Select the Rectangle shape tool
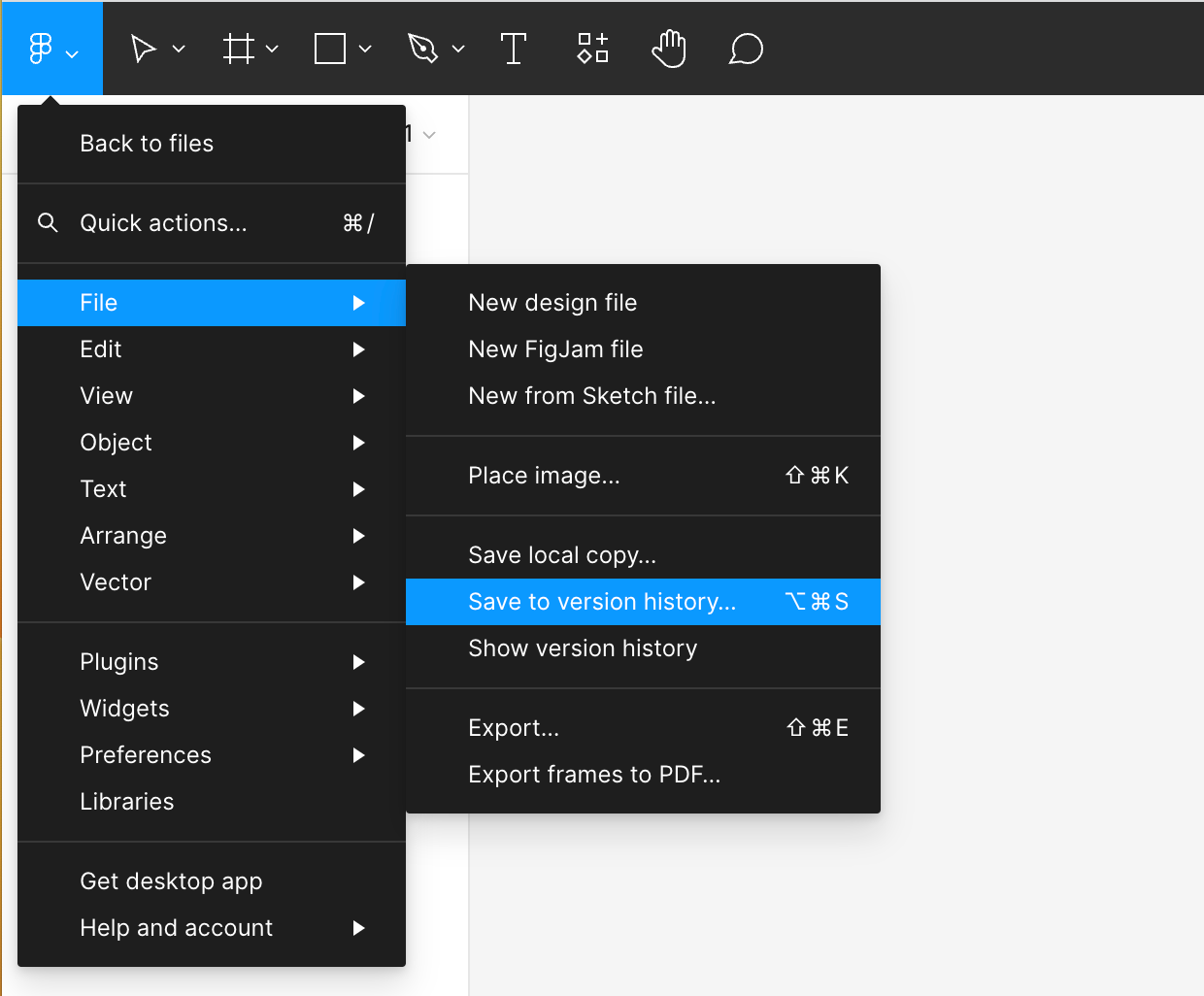1204x996 pixels. pos(330,49)
